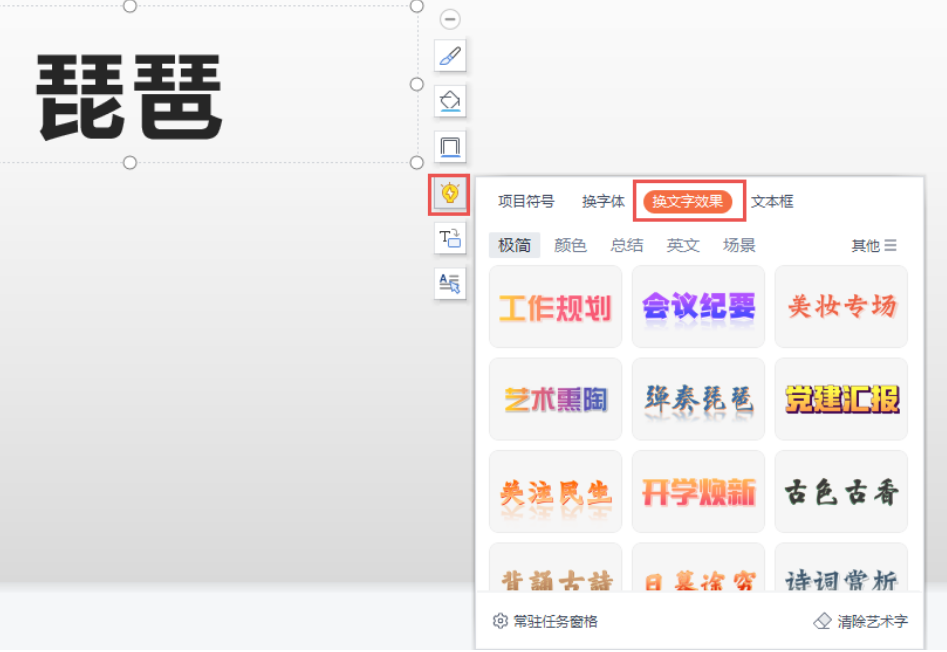Select the 场景 category
This screenshot has width=947, height=652.
click(x=739, y=245)
